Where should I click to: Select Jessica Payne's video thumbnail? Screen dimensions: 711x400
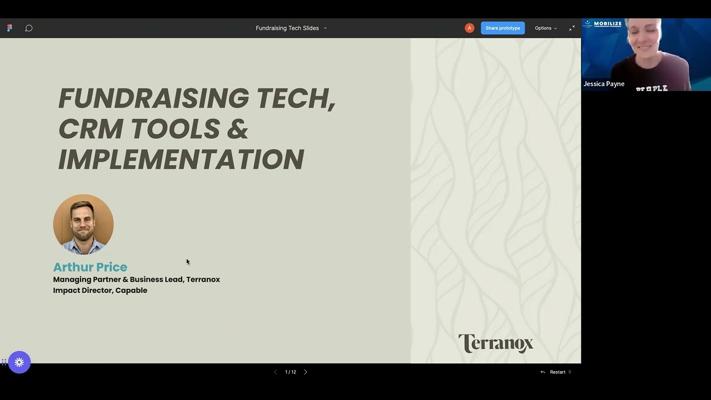pyautogui.click(x=645, y=55)
